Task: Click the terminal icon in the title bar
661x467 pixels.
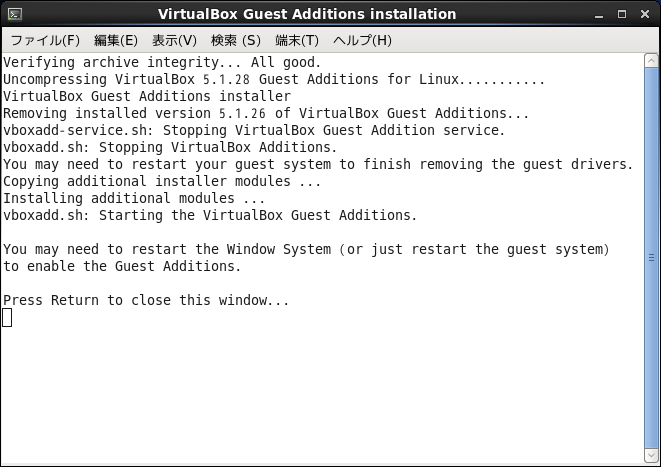Action: 15,14
